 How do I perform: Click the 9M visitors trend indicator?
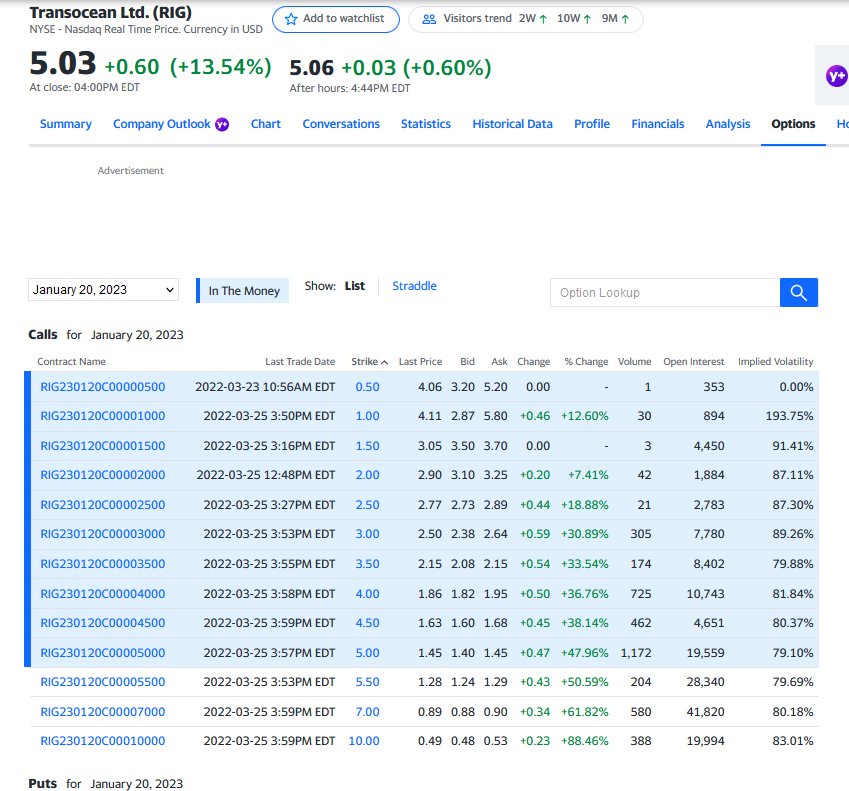(x=616, y=19)
